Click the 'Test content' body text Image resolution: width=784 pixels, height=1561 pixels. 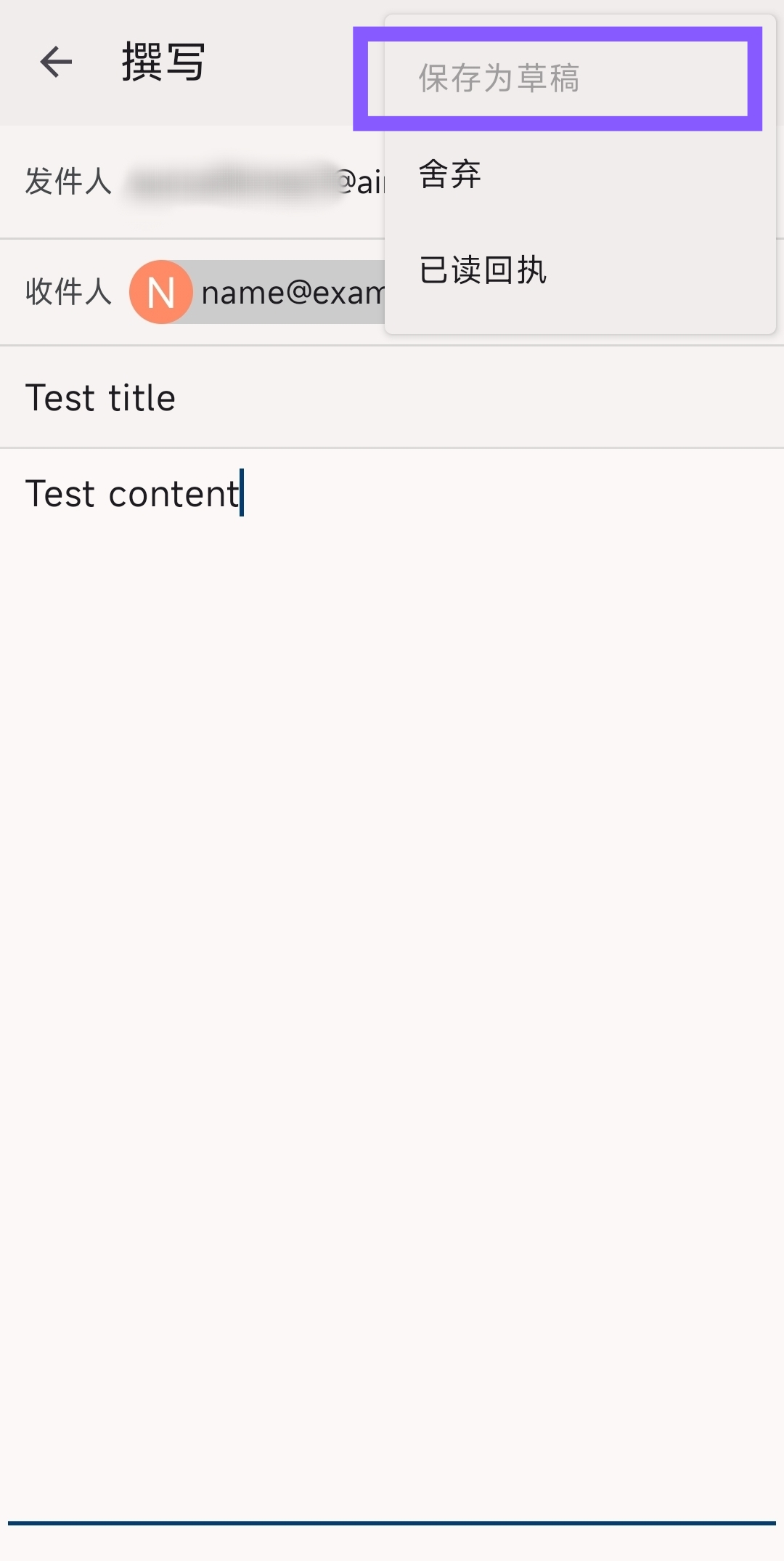pyautogui.click(x=132, y=494)
